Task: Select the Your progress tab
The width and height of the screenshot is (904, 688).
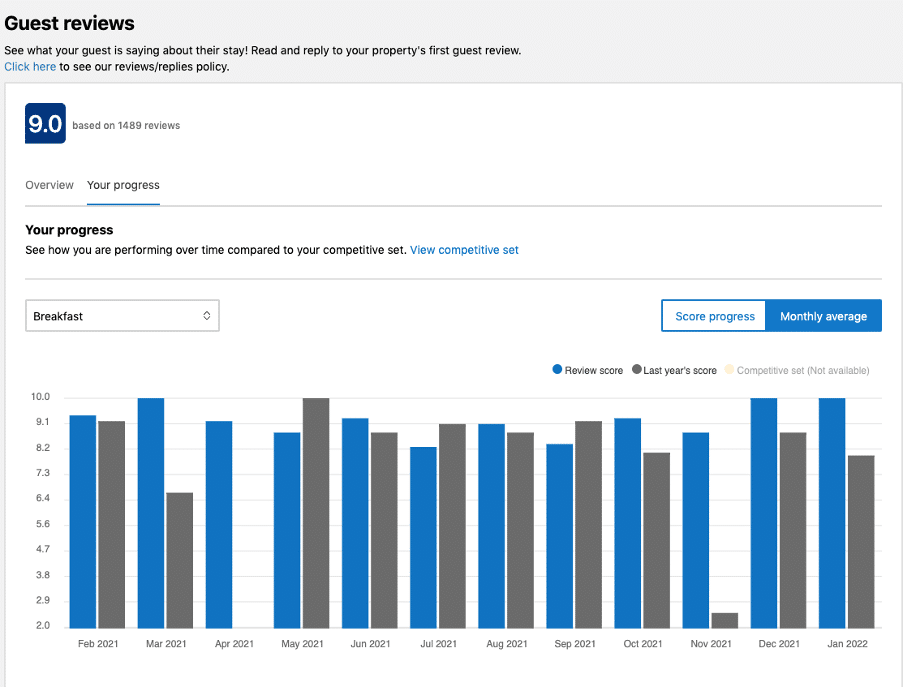Action: coord(123,185)
